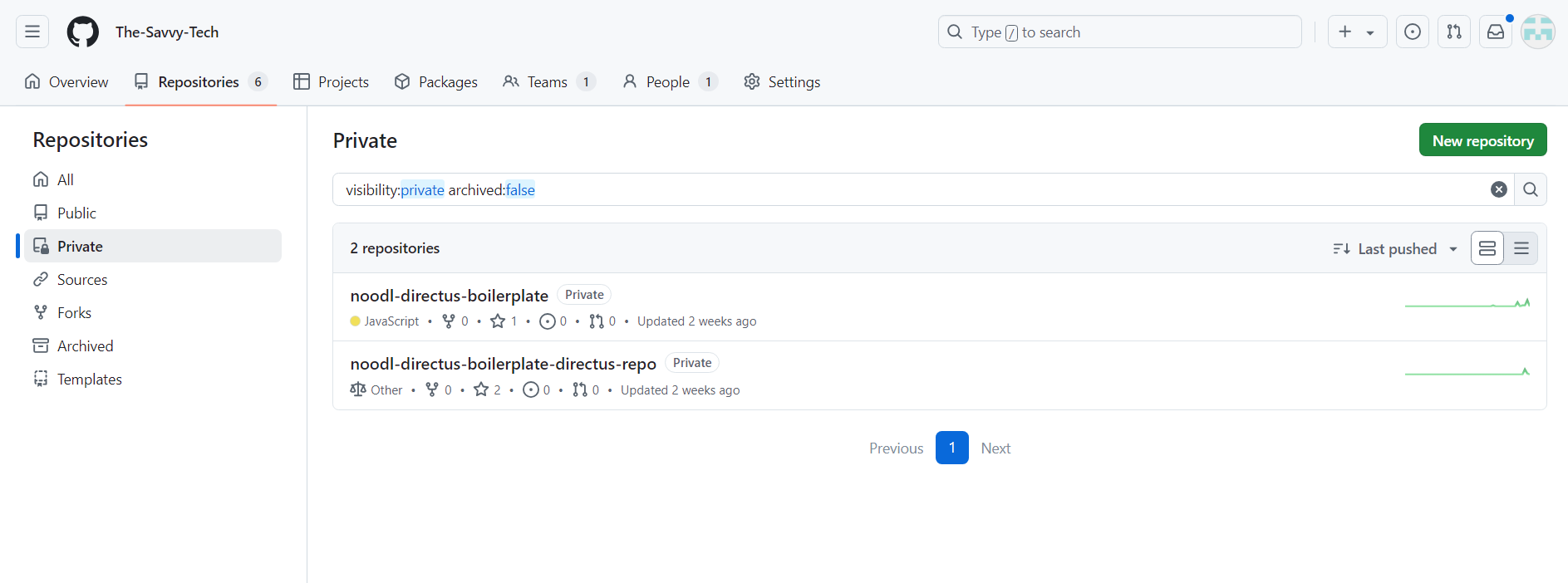View activity graph for directus-repo row
This screenshot has height=583, width=1568.
1467,371
